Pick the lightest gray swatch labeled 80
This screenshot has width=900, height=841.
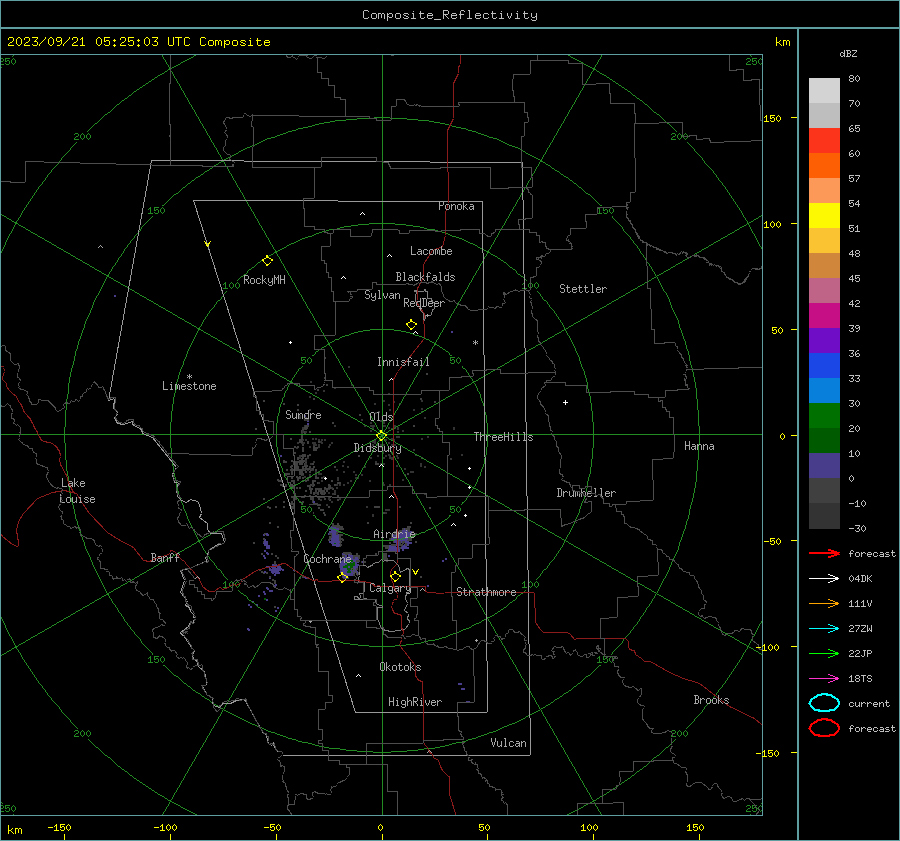click(x=824, y=90)
